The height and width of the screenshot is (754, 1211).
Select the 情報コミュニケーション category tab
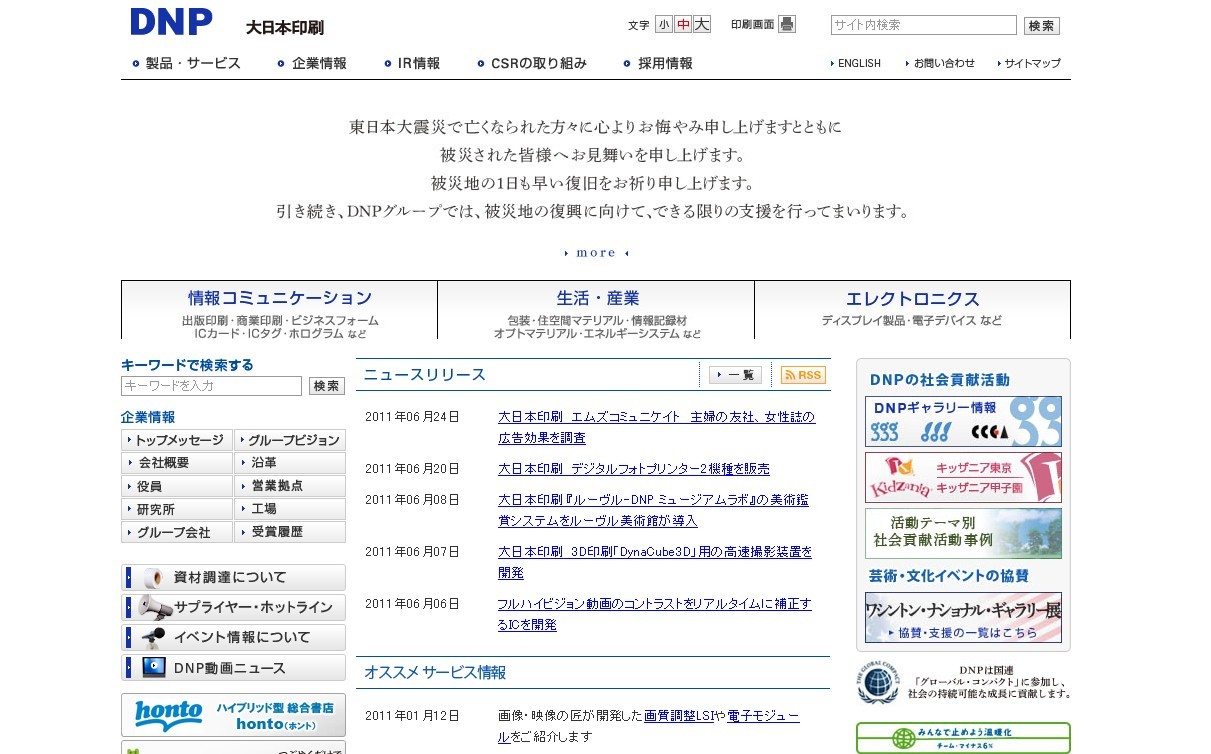tap(279, 310)
